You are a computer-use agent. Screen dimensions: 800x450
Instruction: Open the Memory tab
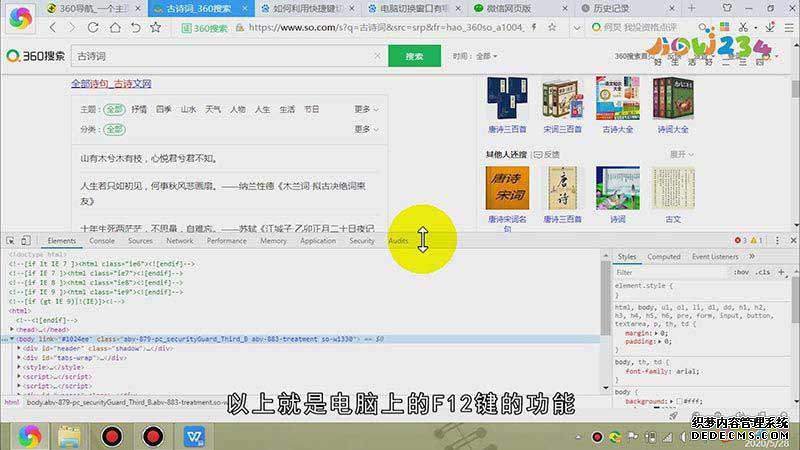[x=273, y=240]
